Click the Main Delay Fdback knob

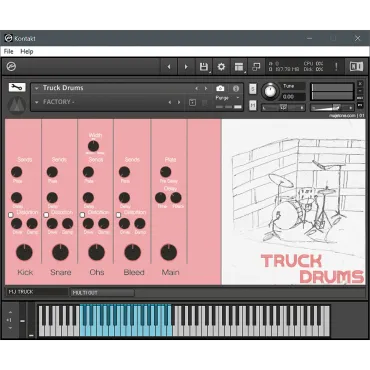tap(176, 198)
